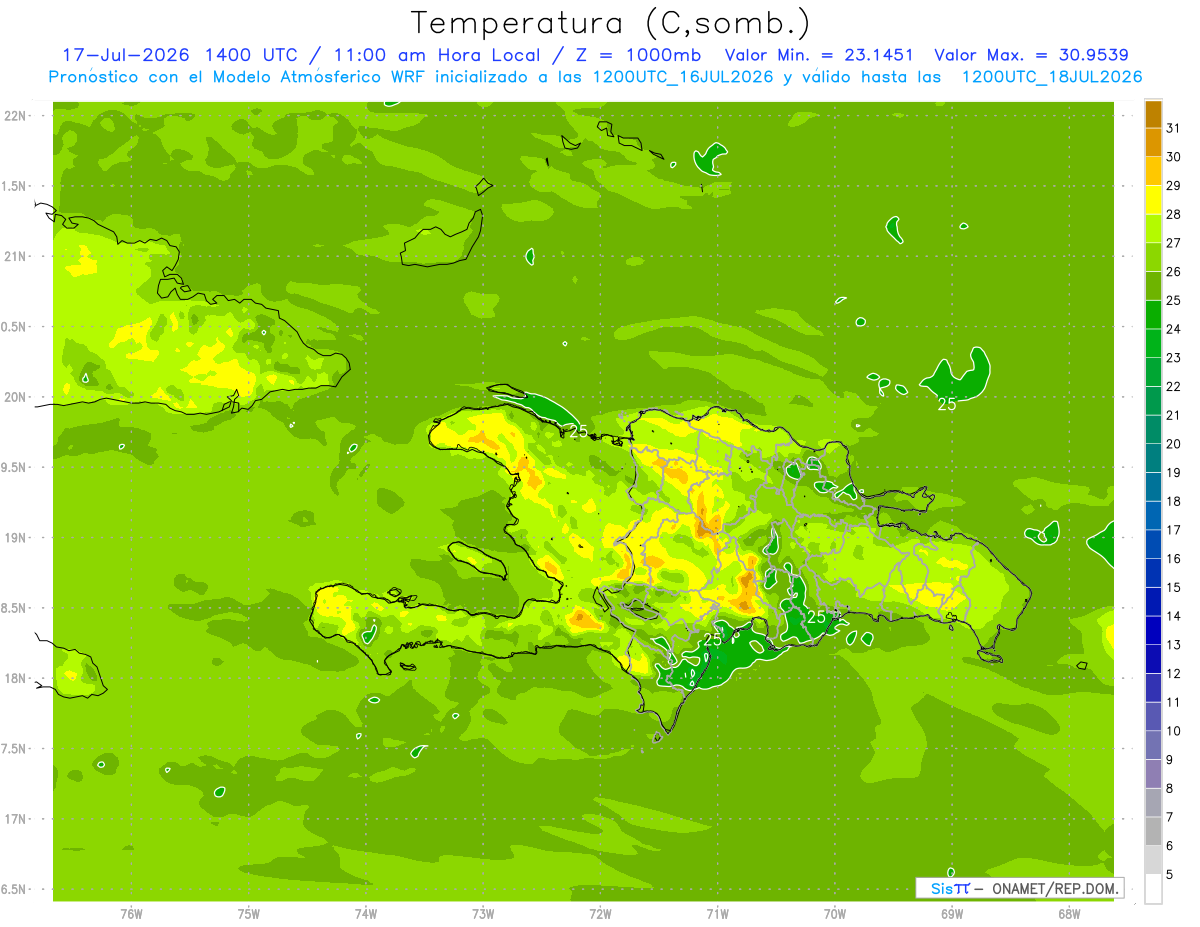The width and height of the screenshot is (1200, 927).
Task: Click the yellow legend swatch between 28 and 29
Action: point(1153,199)
